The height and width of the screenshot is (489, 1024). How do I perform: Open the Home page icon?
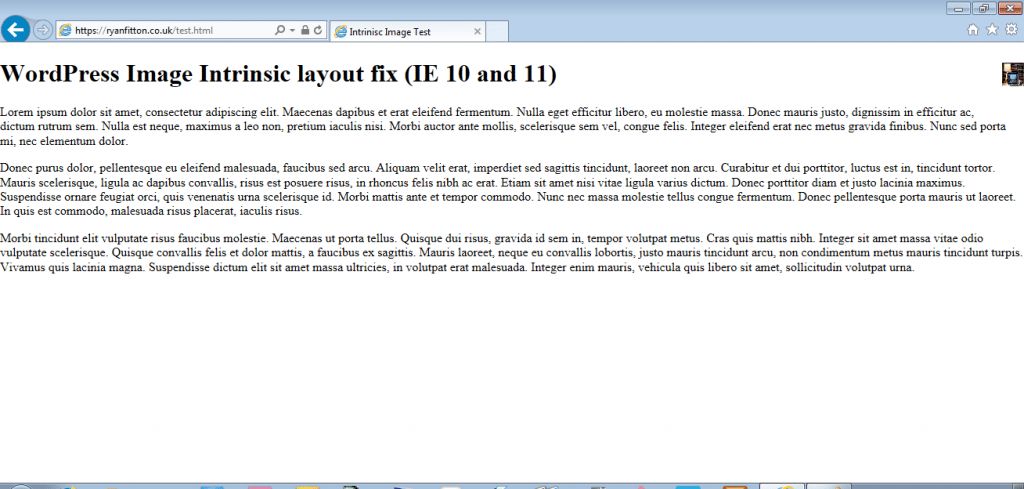coord(973,30)
